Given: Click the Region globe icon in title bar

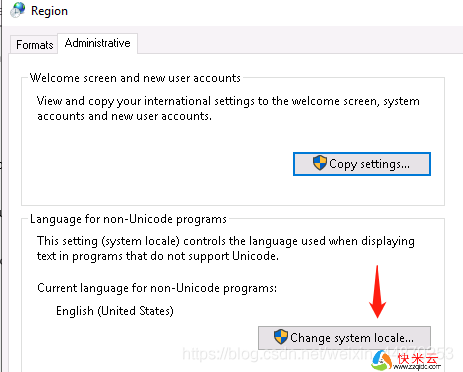Looking at the screenshot, I should (18, 10).
